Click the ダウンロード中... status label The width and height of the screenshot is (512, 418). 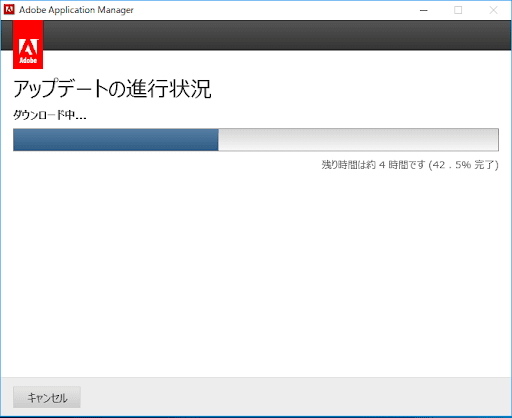pos(50,115)
